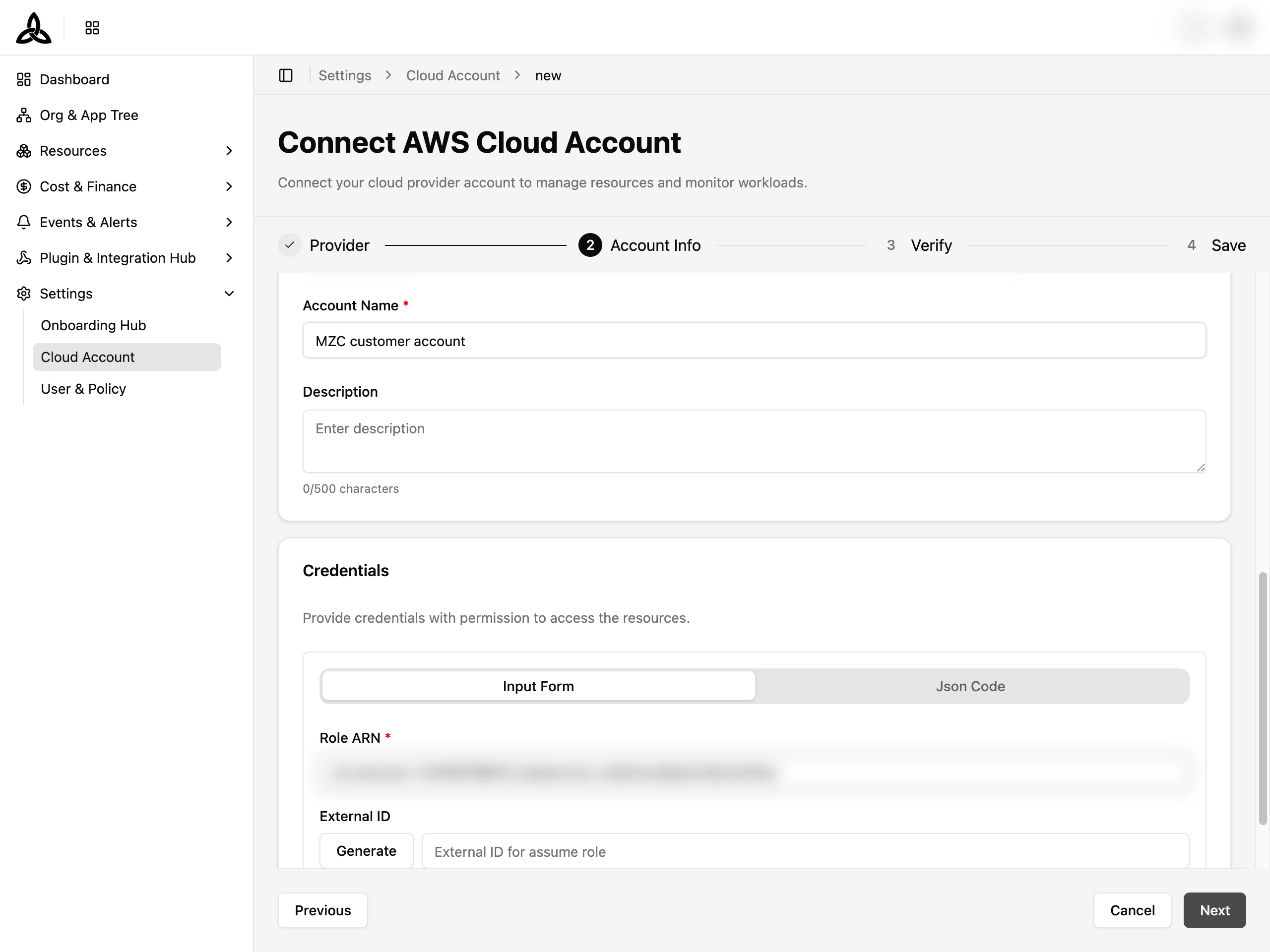Viewport: 1270px width, 952px height.
Task: Click the Events & Alerts sidebar label
Action: pyautogui.click(x=88, y=222)
